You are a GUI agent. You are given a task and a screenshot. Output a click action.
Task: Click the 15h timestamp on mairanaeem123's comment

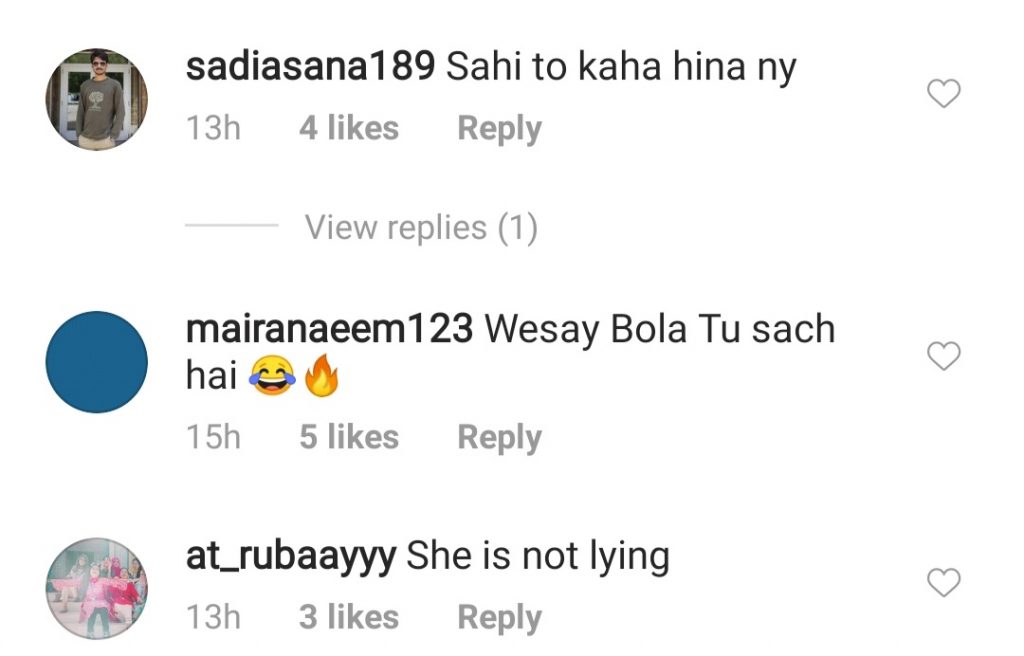[x=214, y=436]
